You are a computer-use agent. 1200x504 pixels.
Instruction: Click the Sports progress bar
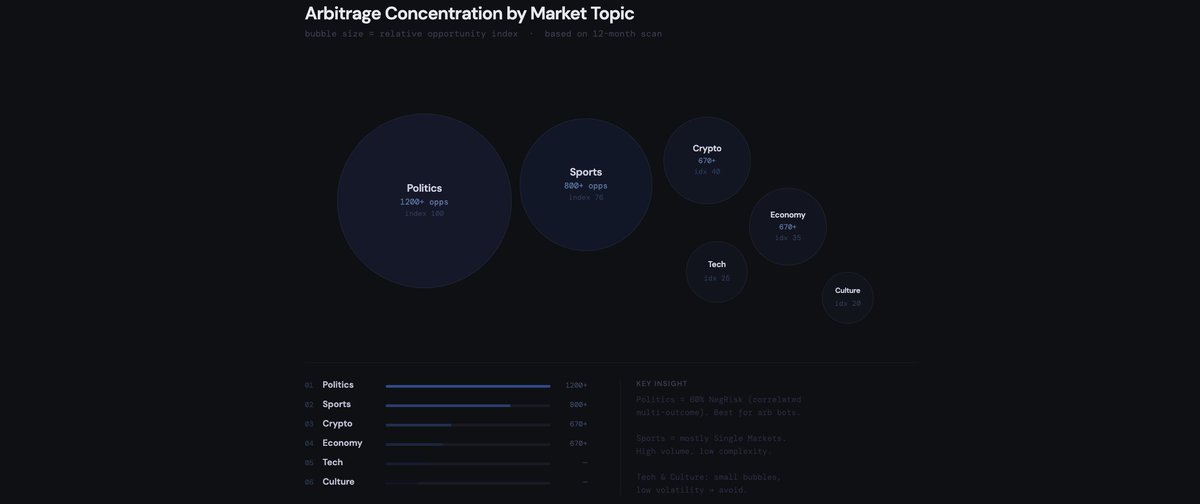[468, 405]
